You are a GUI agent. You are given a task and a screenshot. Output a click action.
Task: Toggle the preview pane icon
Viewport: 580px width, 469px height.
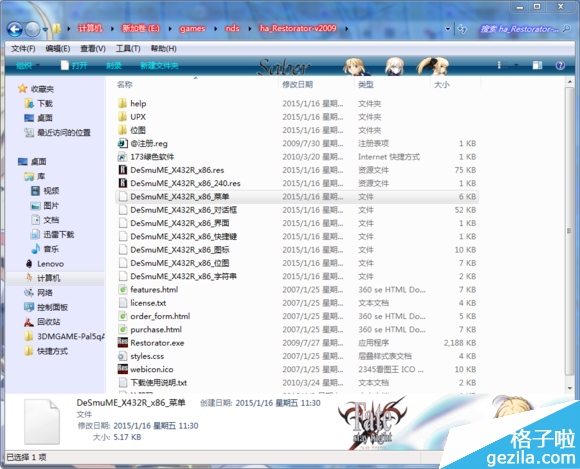[537, 65]
